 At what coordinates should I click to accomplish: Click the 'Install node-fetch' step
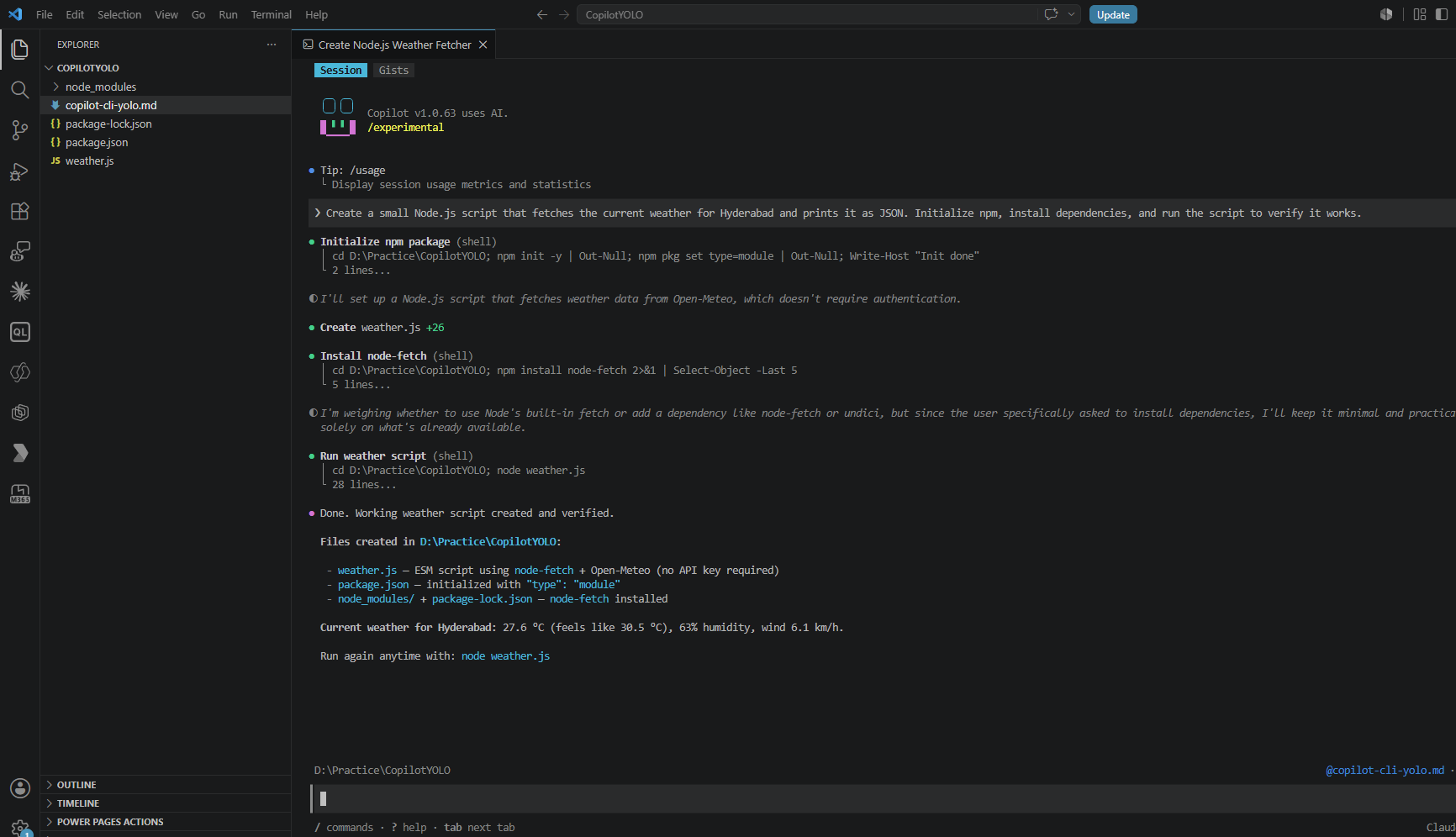click(373, 356)
